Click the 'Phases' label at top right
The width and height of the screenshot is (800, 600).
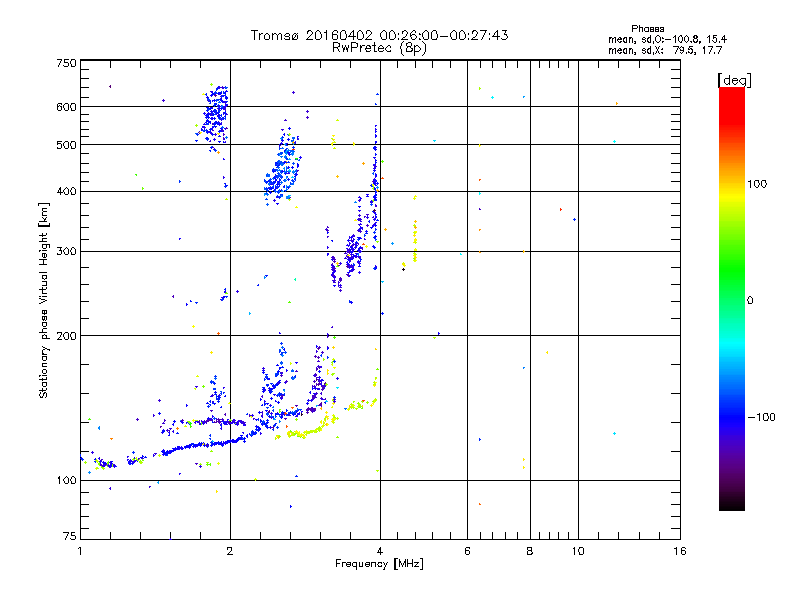[x=647, y=29]
